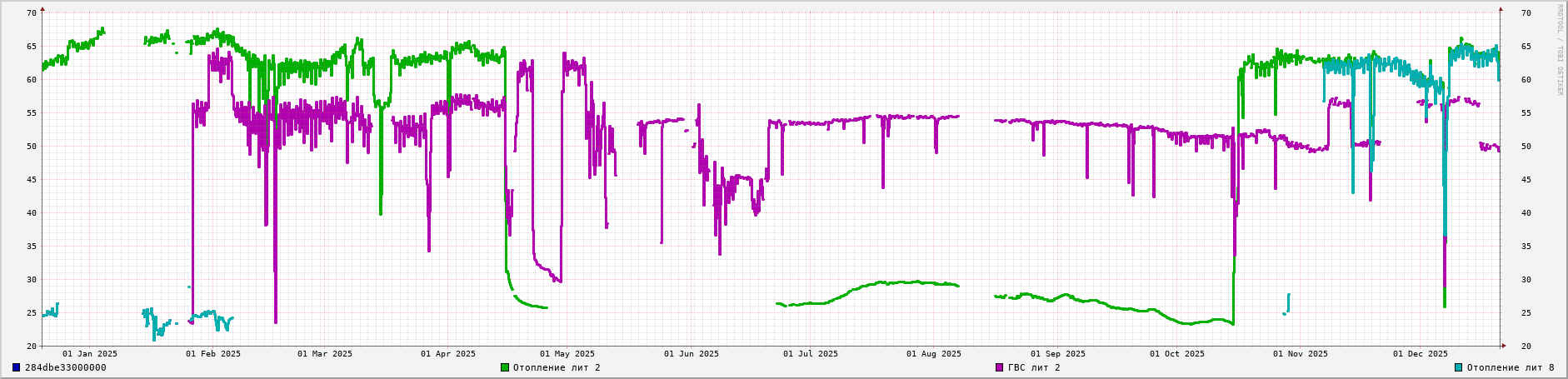Click the 70 label on the left axis
This screenshot has height=379, width=1568.
tap(32, 13)
